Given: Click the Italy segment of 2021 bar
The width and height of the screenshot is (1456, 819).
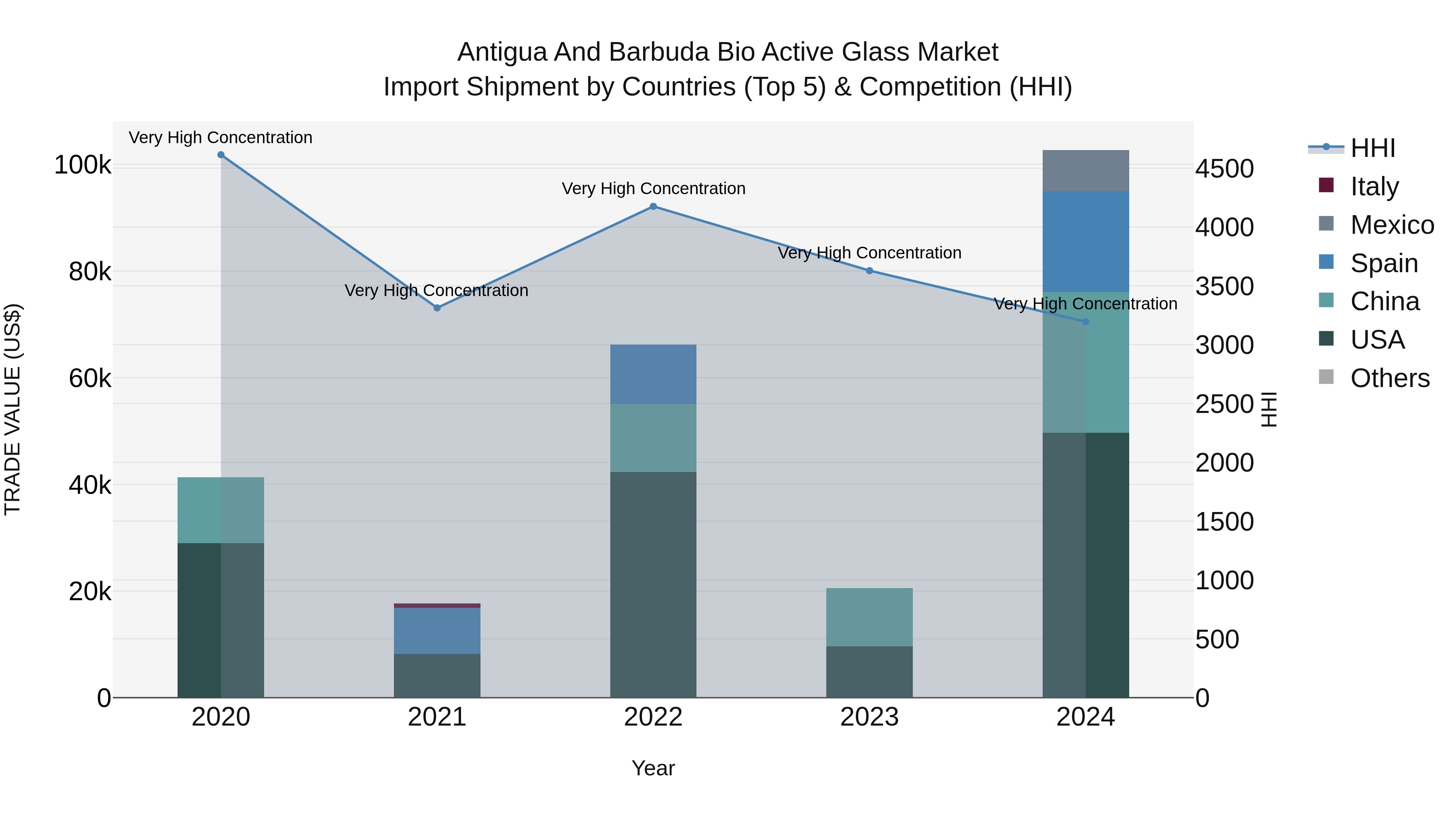Looking at the screenshot, I should click(x=437, y=606).
